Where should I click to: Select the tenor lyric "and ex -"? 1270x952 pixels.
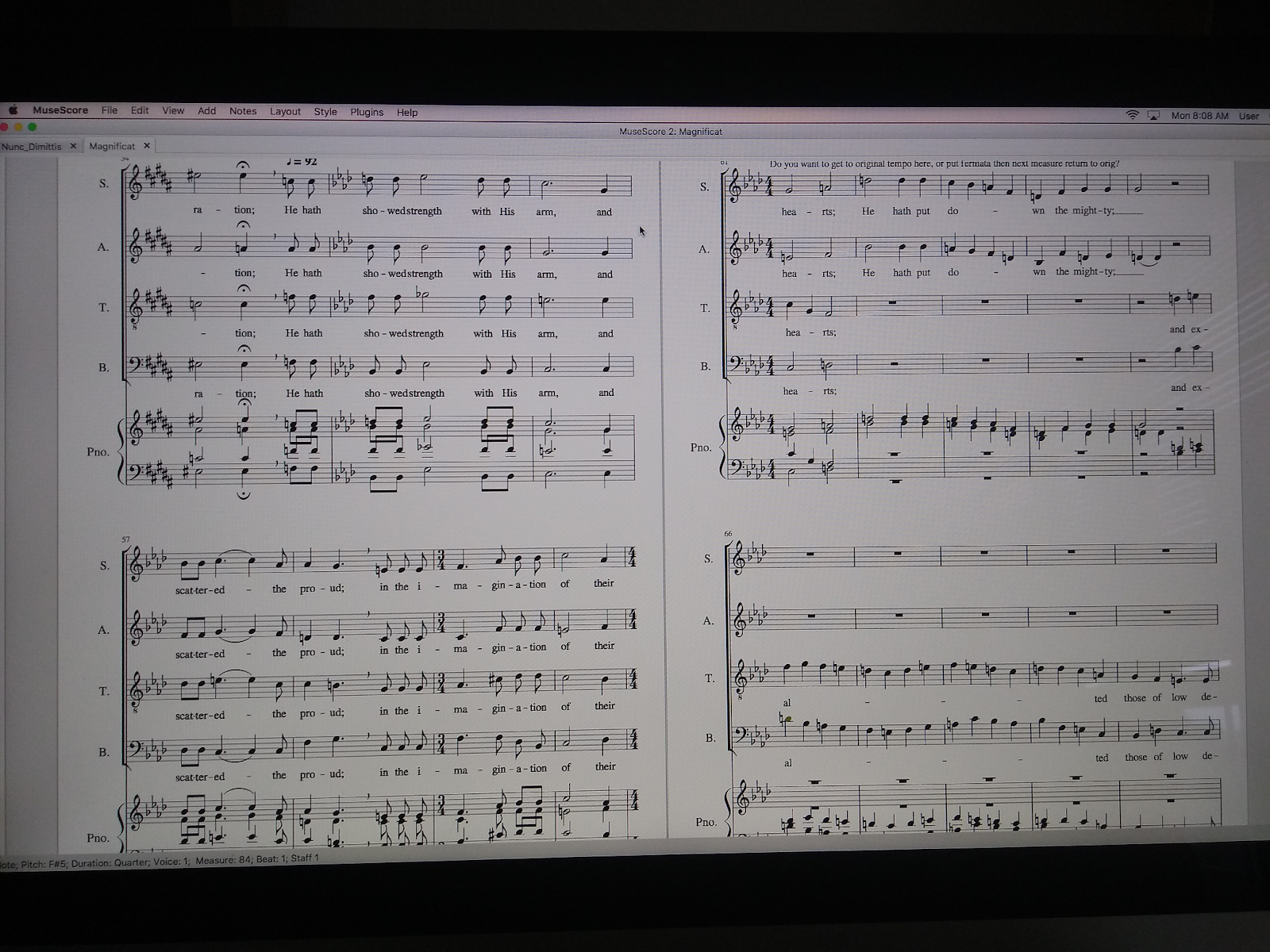coord(1188,329)
